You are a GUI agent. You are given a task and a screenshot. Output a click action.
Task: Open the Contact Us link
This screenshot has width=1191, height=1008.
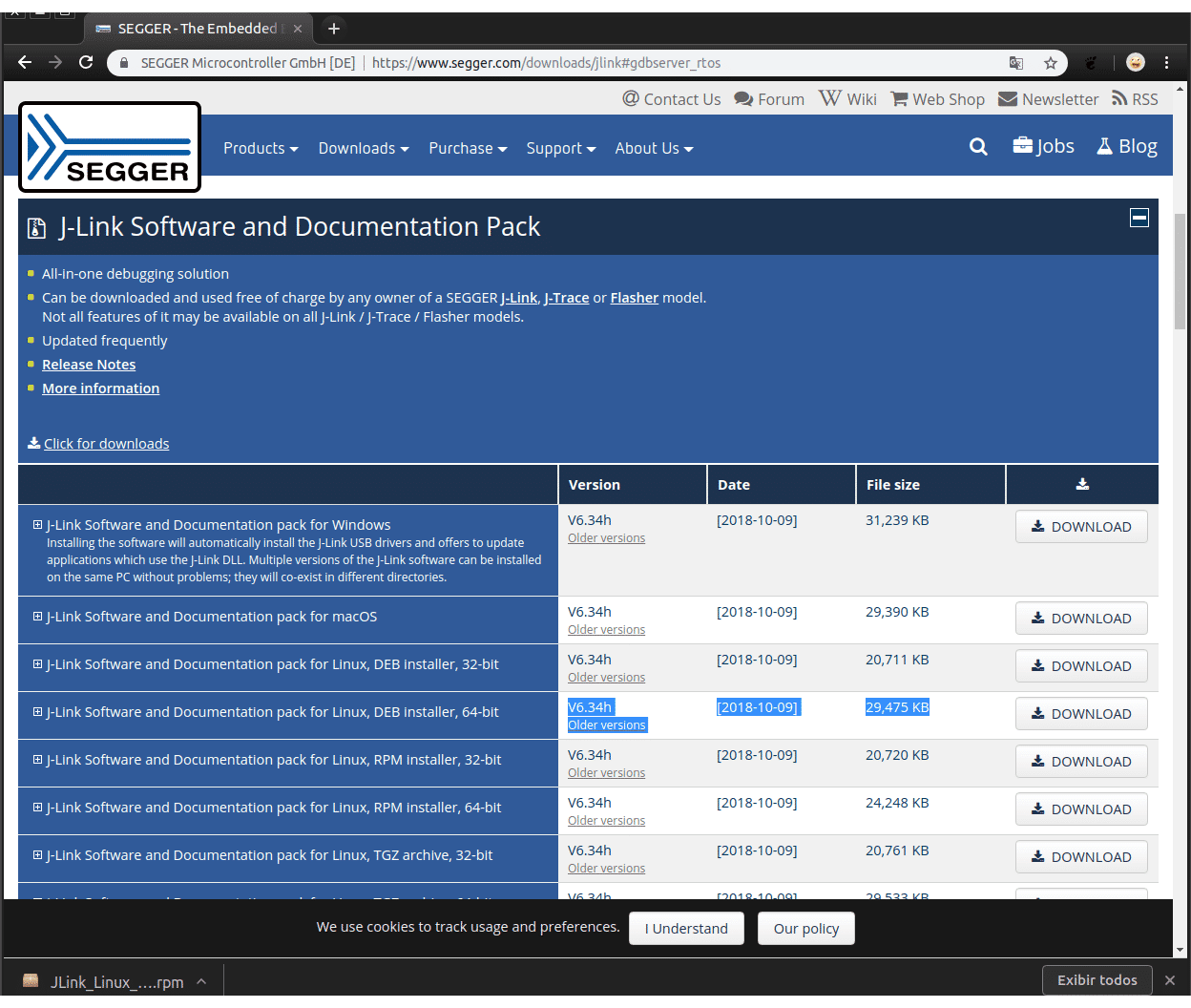(672, 99)
